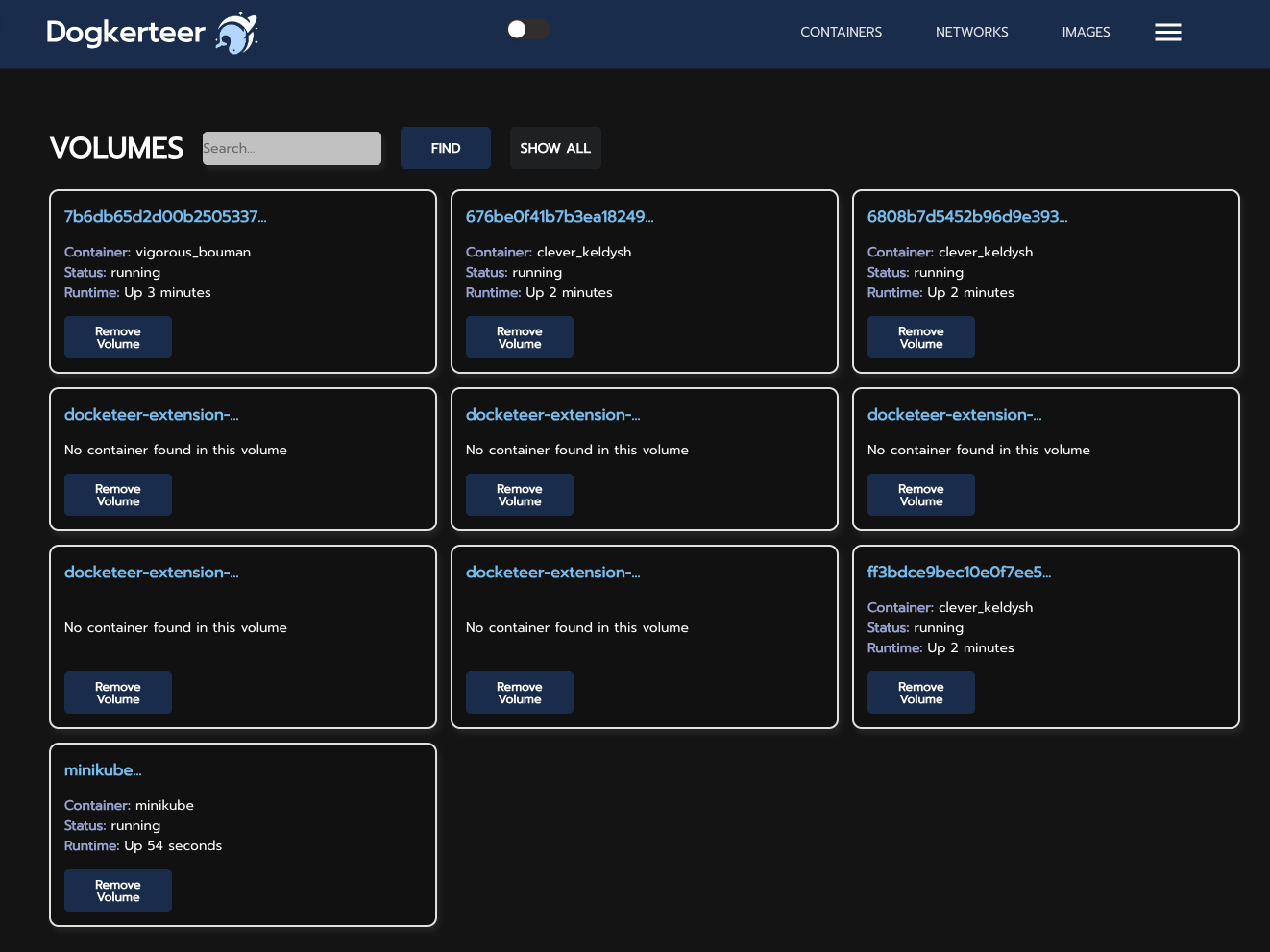Click the Find button
Screen dimensions: 1270x952
click(x=446, y=148)
